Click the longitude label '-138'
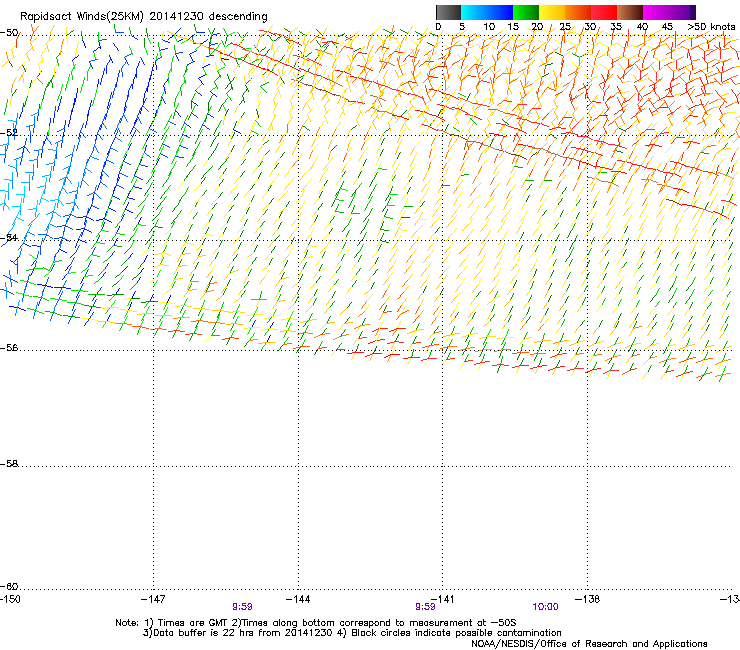 [588, 599]
